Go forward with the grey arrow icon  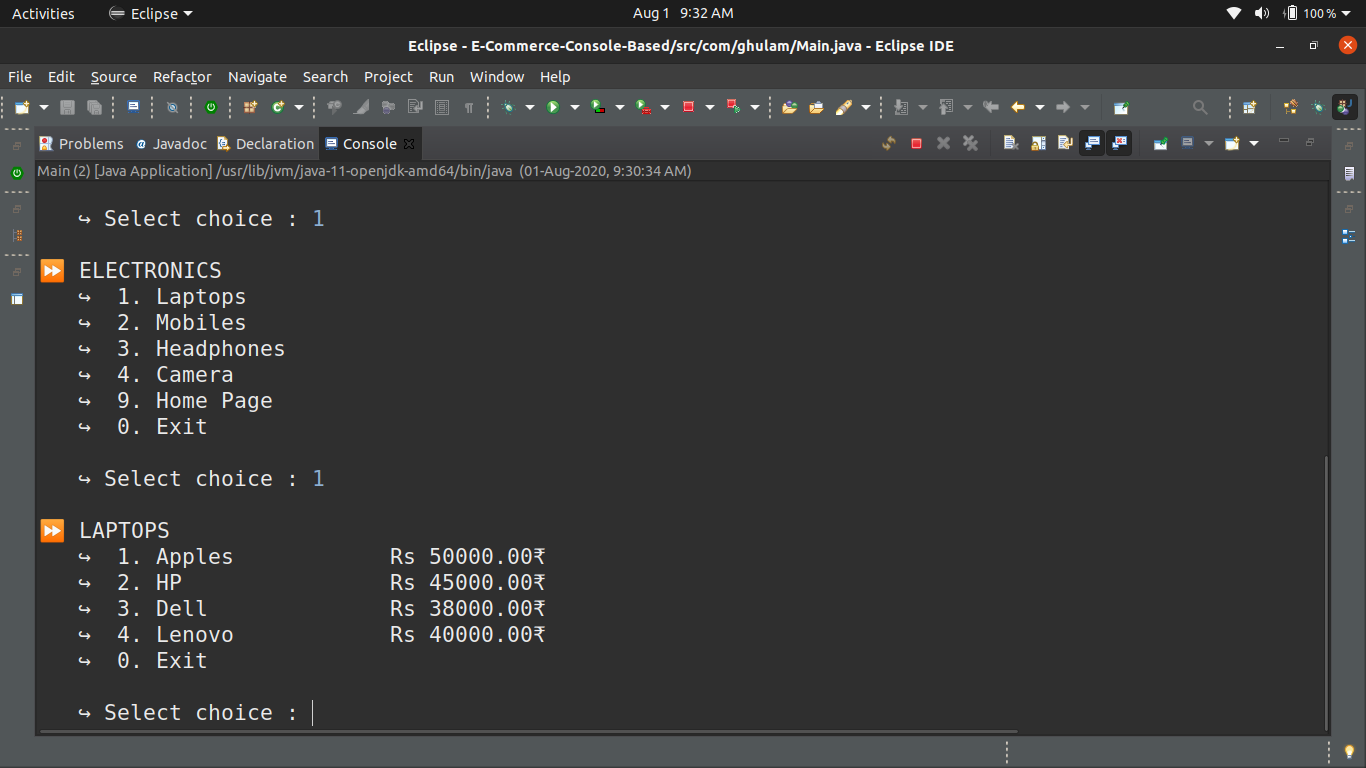click(1063, 107)
